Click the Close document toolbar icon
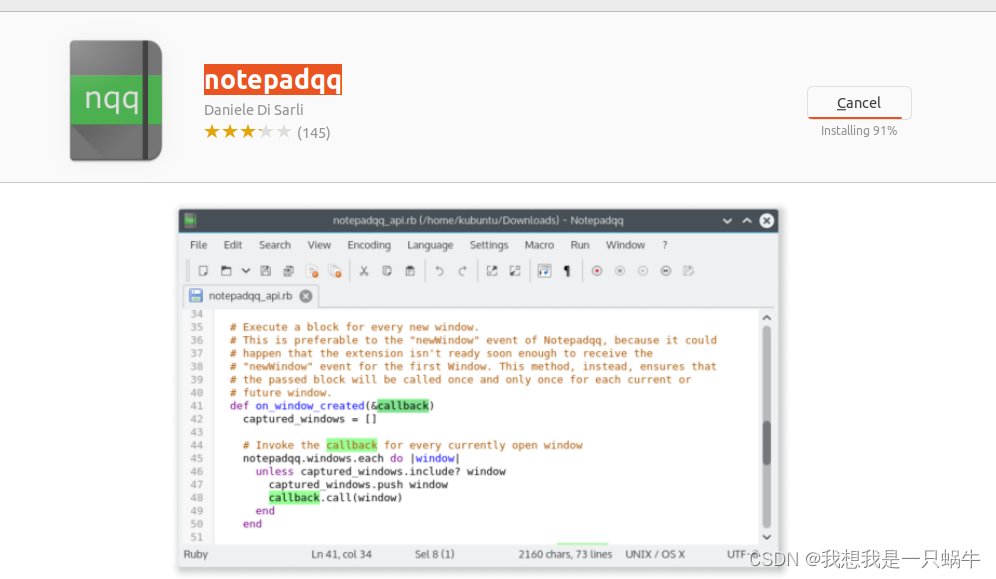996x579 pixels. point(312,271)
